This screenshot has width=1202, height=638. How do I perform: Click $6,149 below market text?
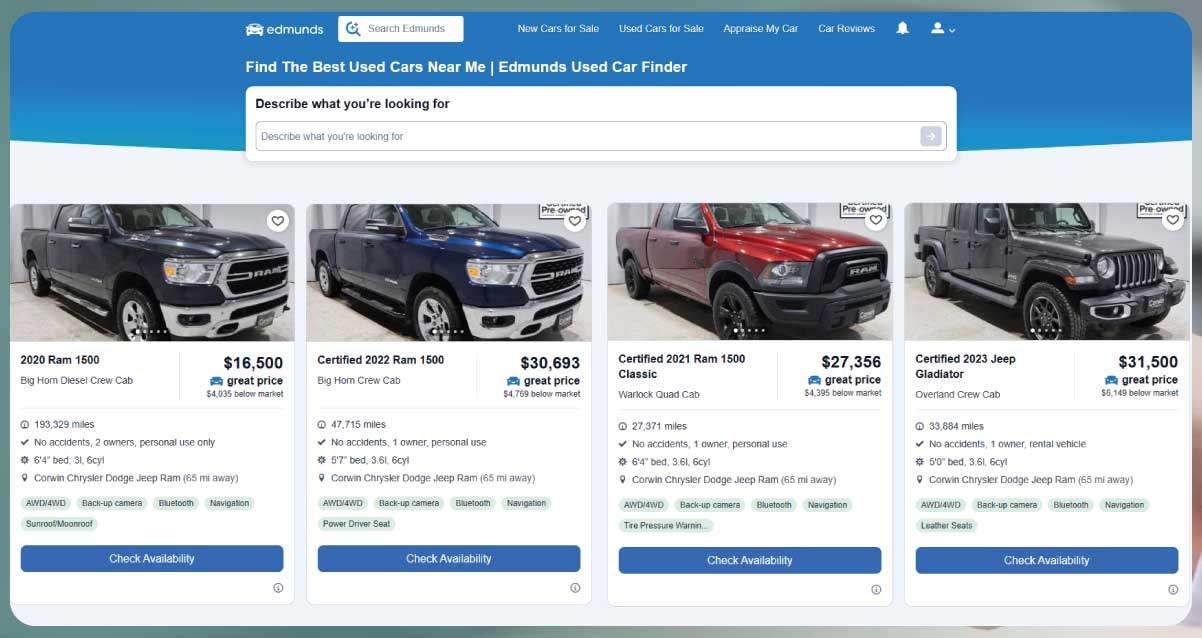point(1140,393)
